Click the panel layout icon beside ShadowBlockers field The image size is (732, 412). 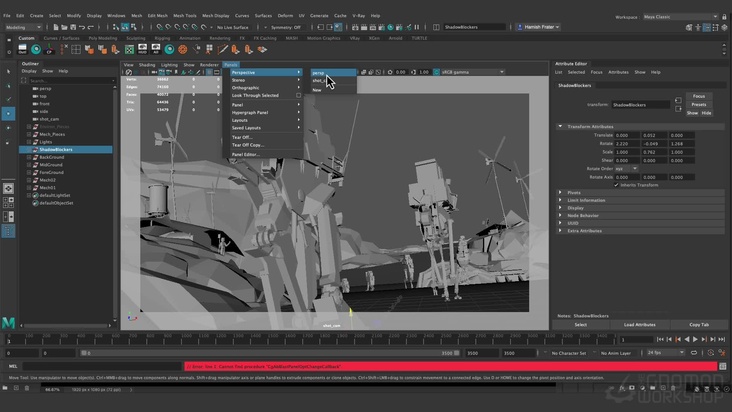pos(436,27)
